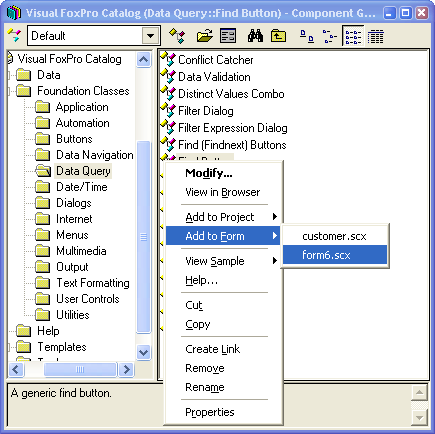
Task: Click the Conflict Catcher item icon
Action: [168, 60]
